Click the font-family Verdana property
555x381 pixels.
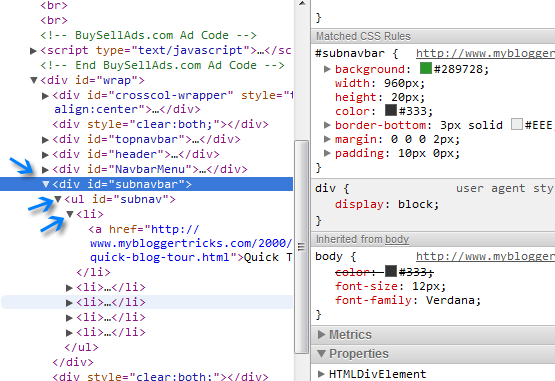pyautogui.click(x=408, y=300)
